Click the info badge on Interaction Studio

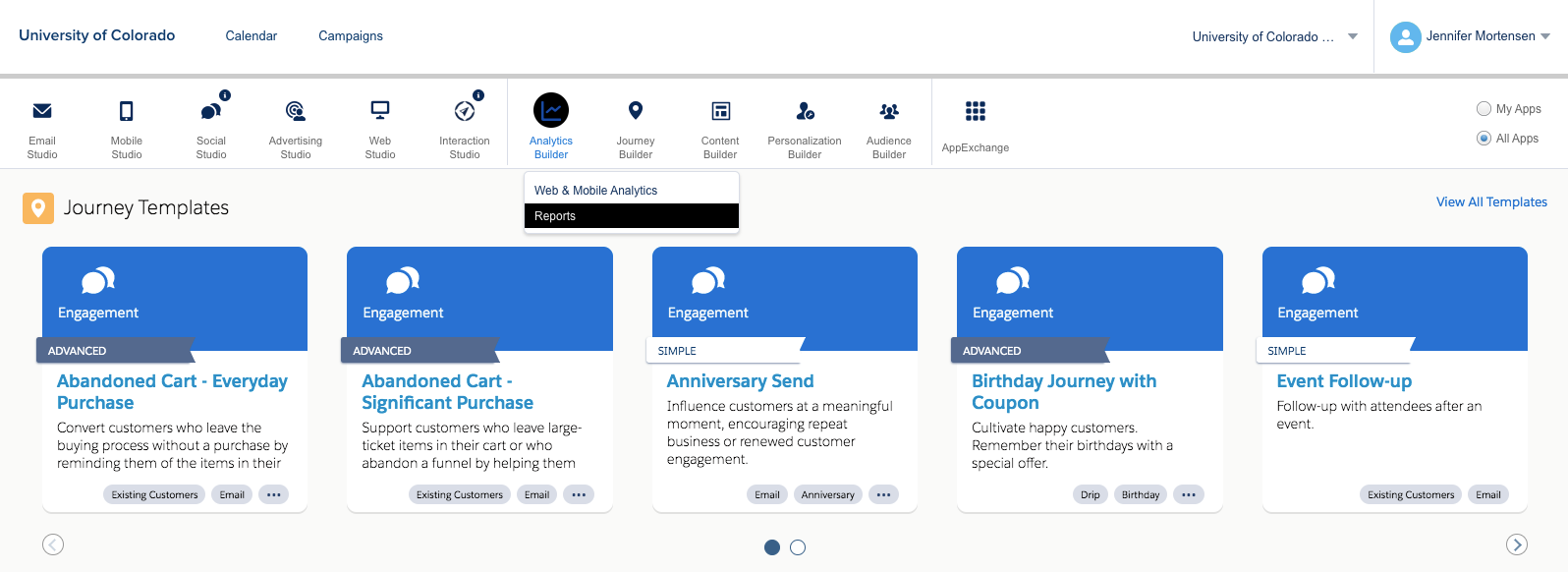click(x=478, y=95)
